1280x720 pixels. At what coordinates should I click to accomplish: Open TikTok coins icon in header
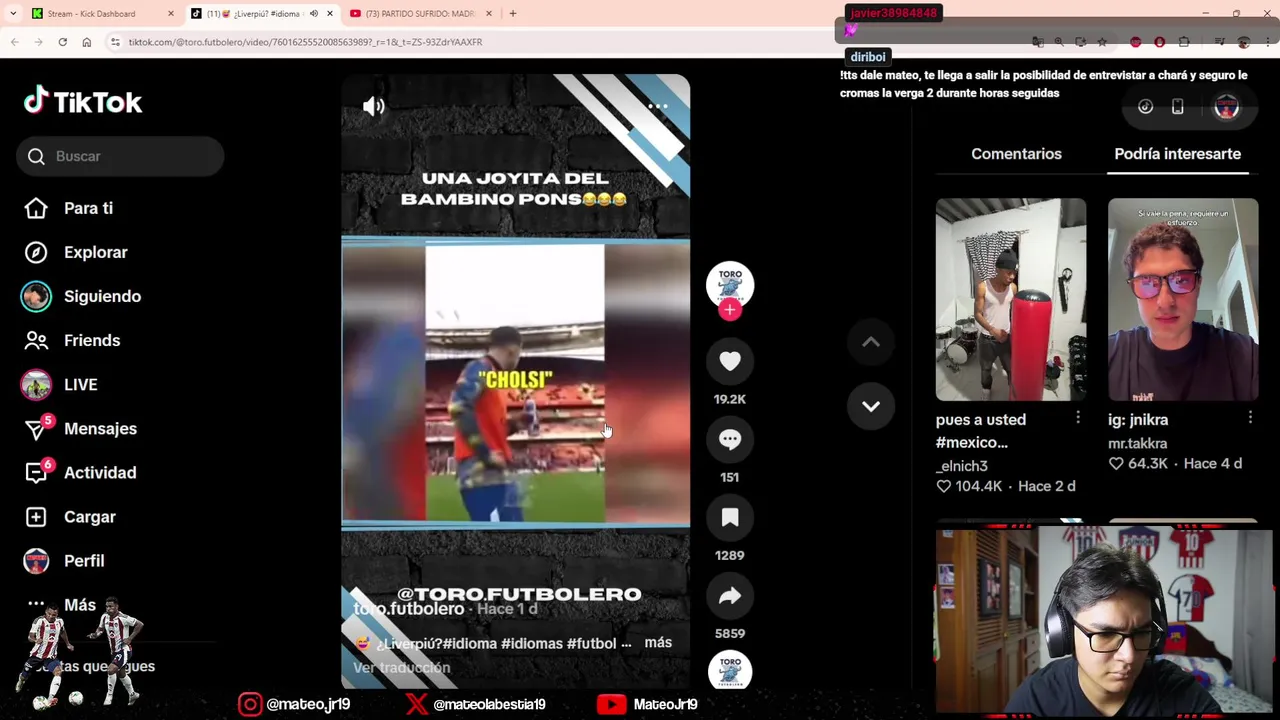click(x=1146, y=107)
